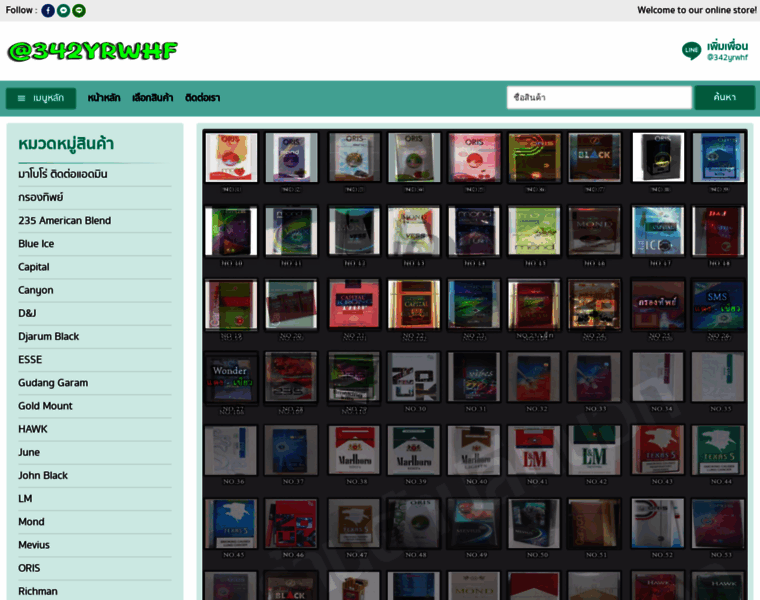This screenshot has height=600, width=760.
Task: Select green L&M thumbnail NO.42
Action: [594, 450]
